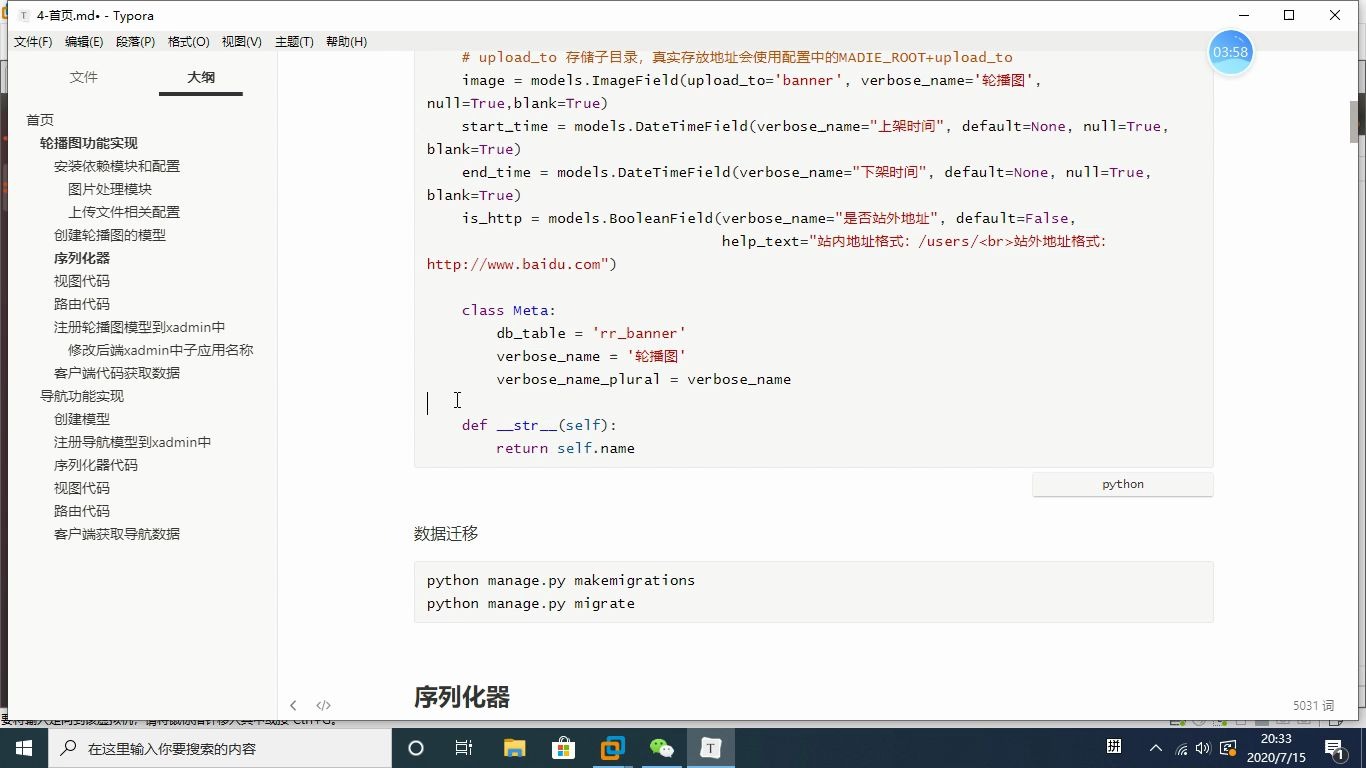The width and height of the screenshot is (1366, 768).
Task: Click the python manage.py migrate line
Action: click(x=531, y=603)
